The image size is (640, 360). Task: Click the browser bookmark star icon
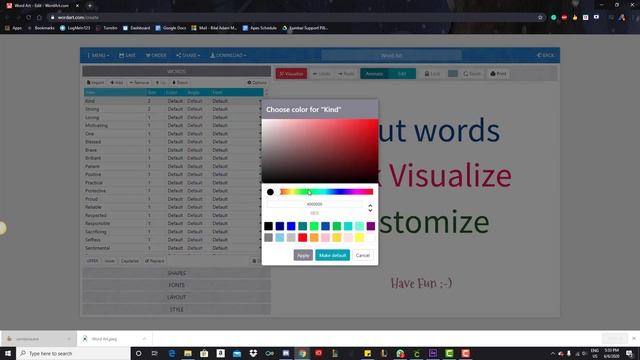(540, 18)
